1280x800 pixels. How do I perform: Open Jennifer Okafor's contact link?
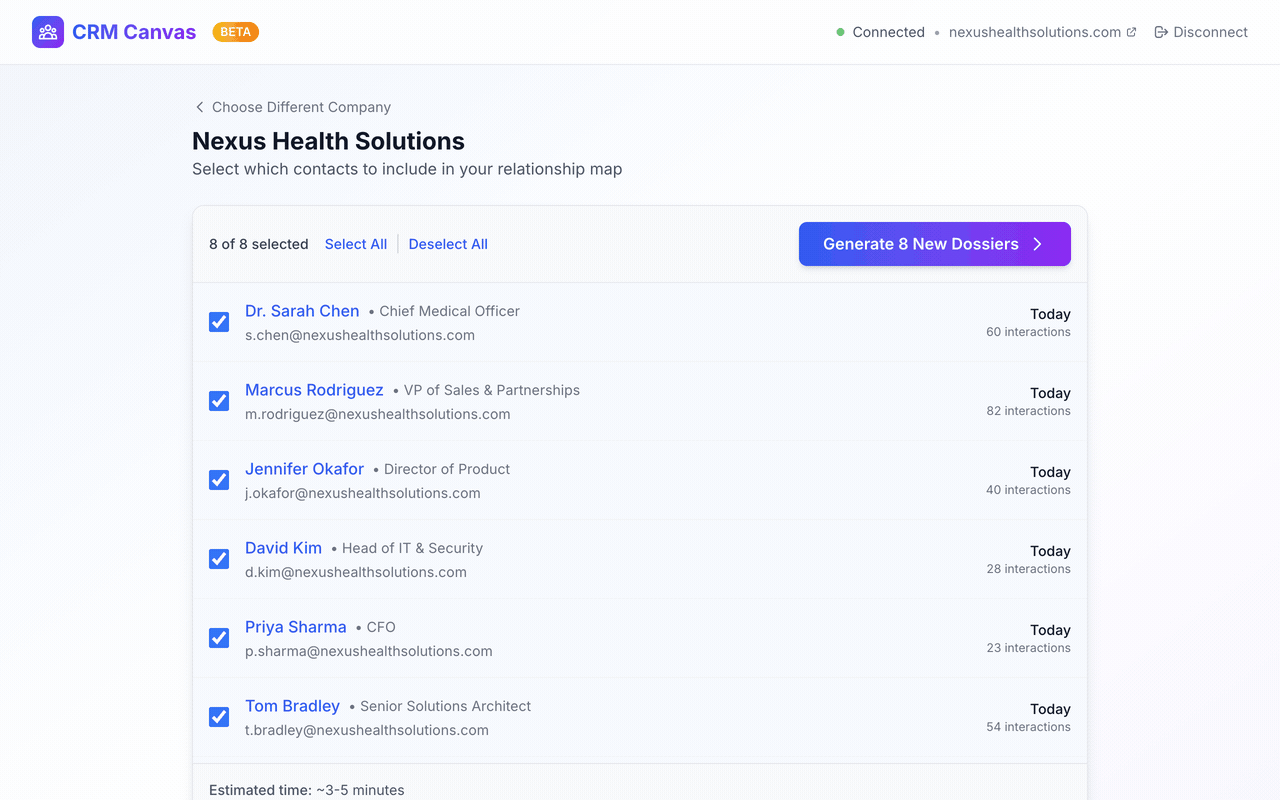pos(304,469)
